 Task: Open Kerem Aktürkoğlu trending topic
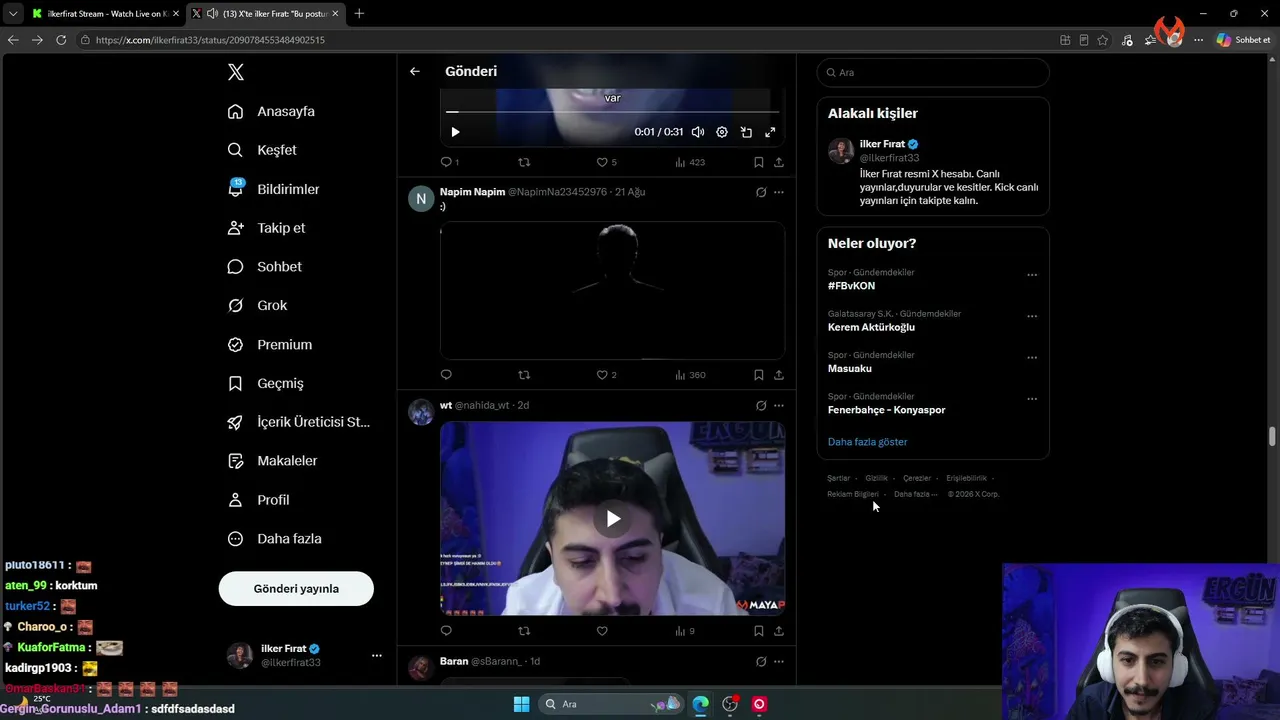tap(871, 327)
